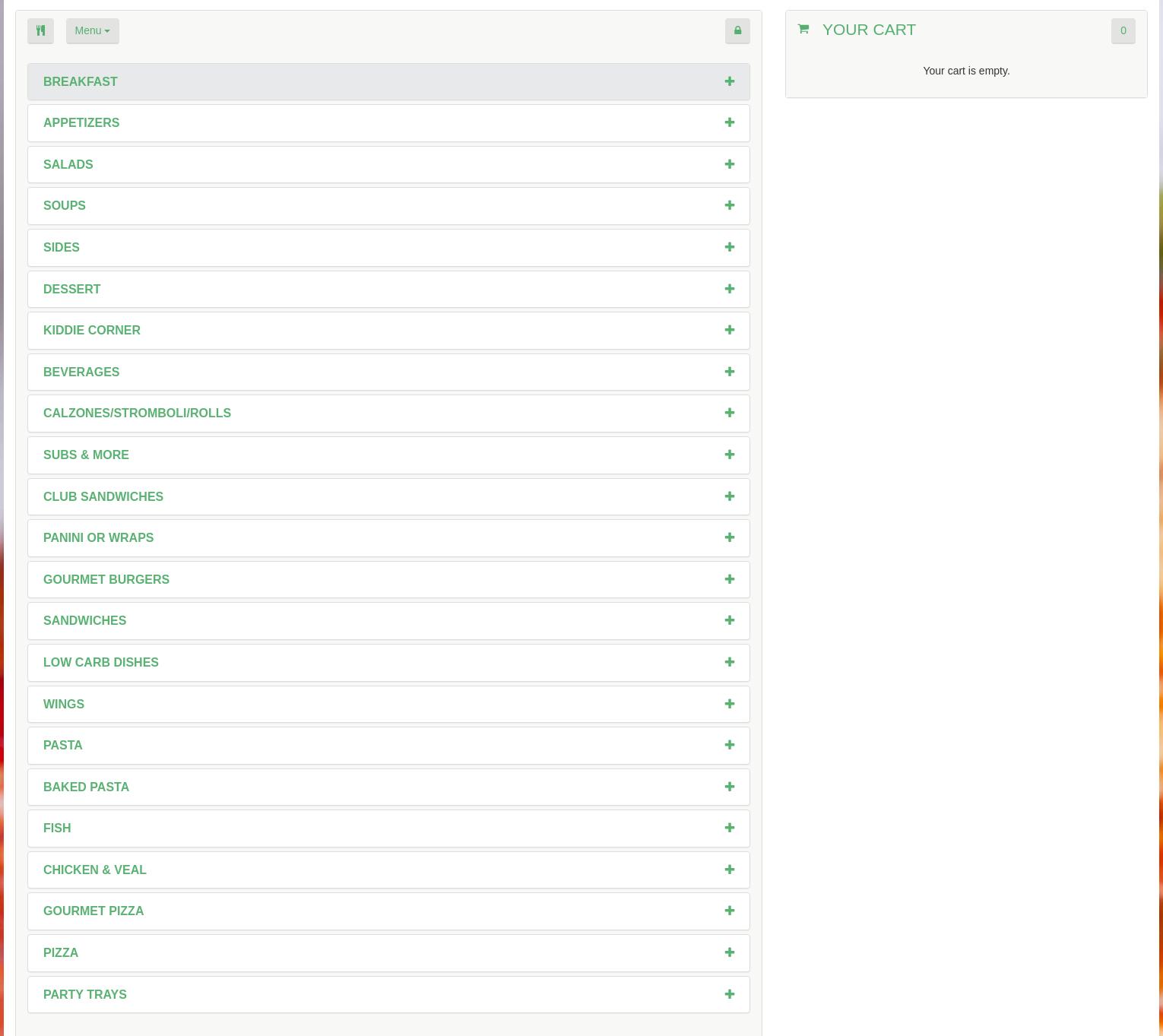Expand Kiddie Corner using its plus icon
Viewport: 1163px width, 1036px height.
(x=730, y=330)
